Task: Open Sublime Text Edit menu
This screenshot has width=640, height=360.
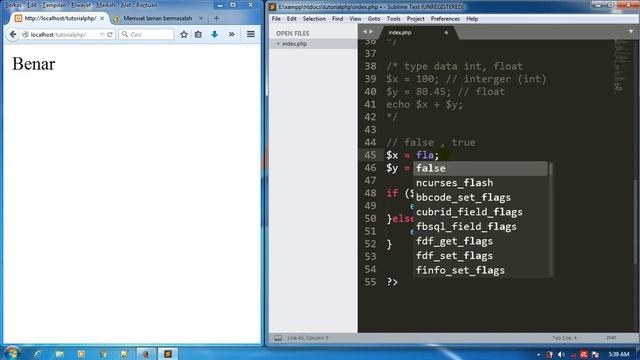Action: pos(291,19)
